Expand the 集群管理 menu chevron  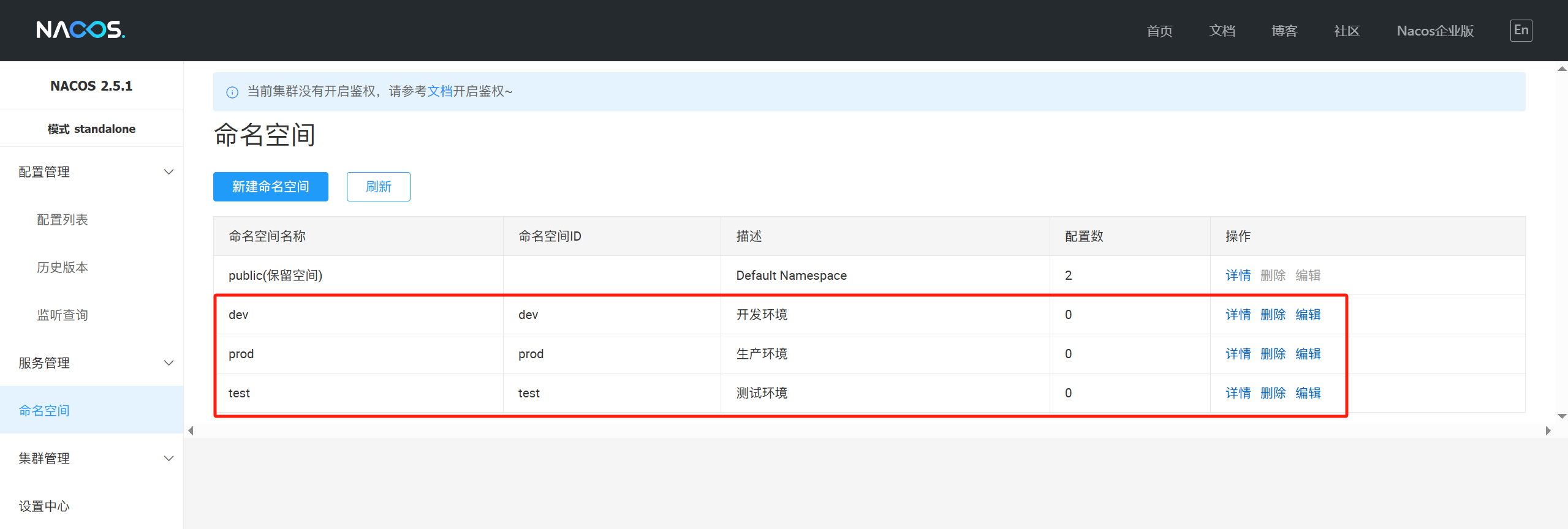(x=169, y=459)
